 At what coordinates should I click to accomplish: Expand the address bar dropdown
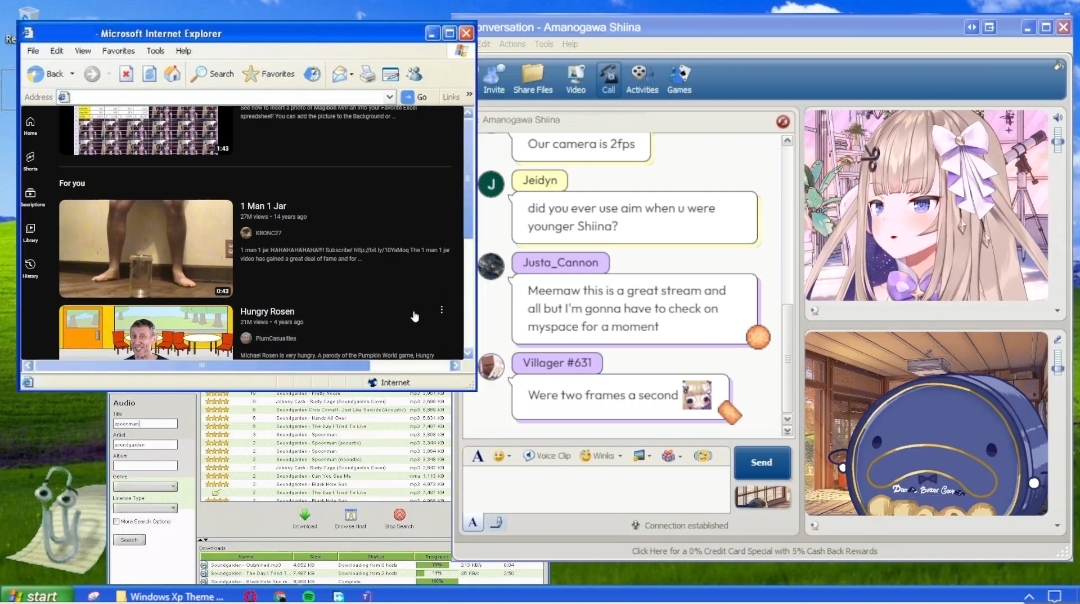point(390,97)
